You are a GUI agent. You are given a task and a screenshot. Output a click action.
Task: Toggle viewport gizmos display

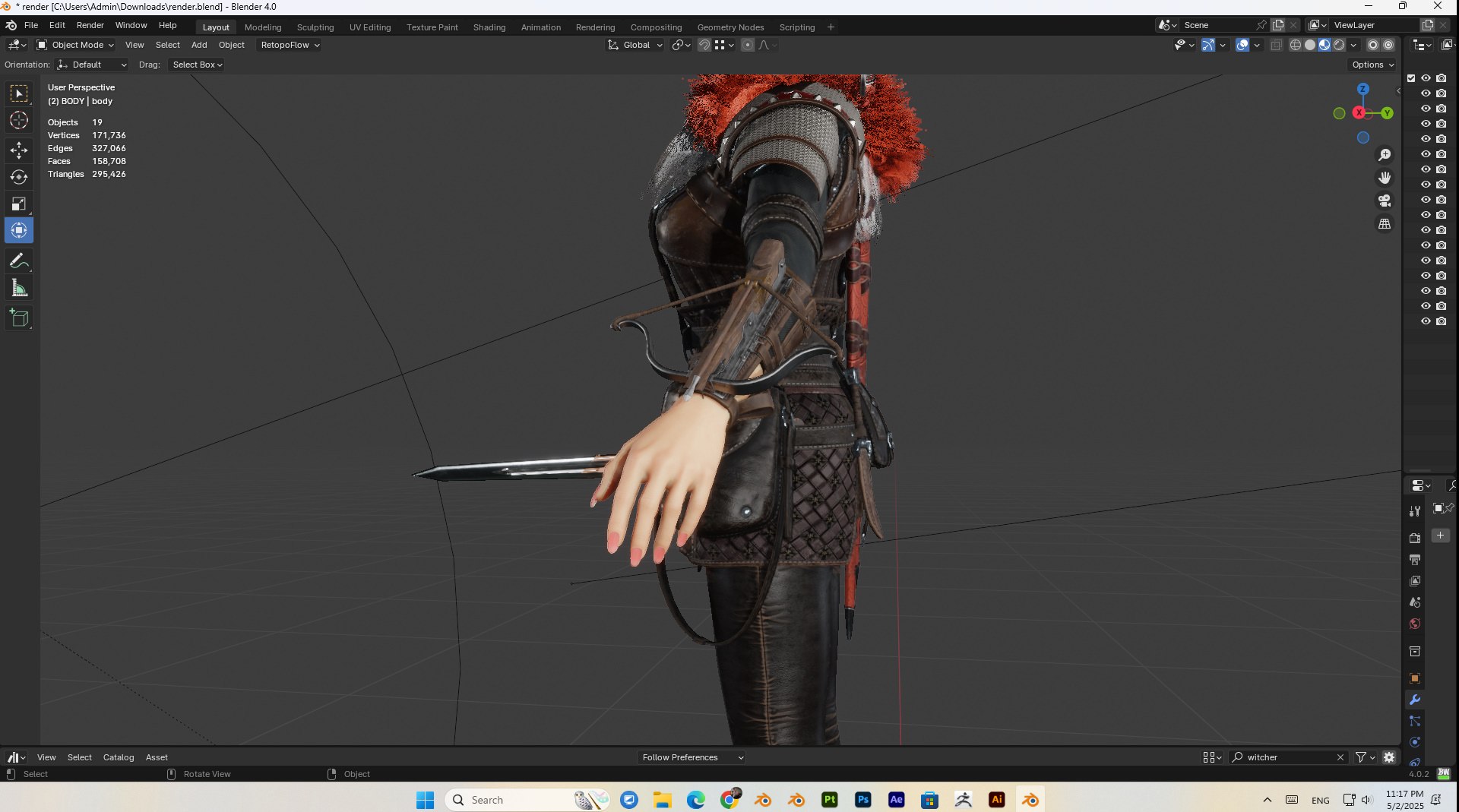[x=1208, y=46]
